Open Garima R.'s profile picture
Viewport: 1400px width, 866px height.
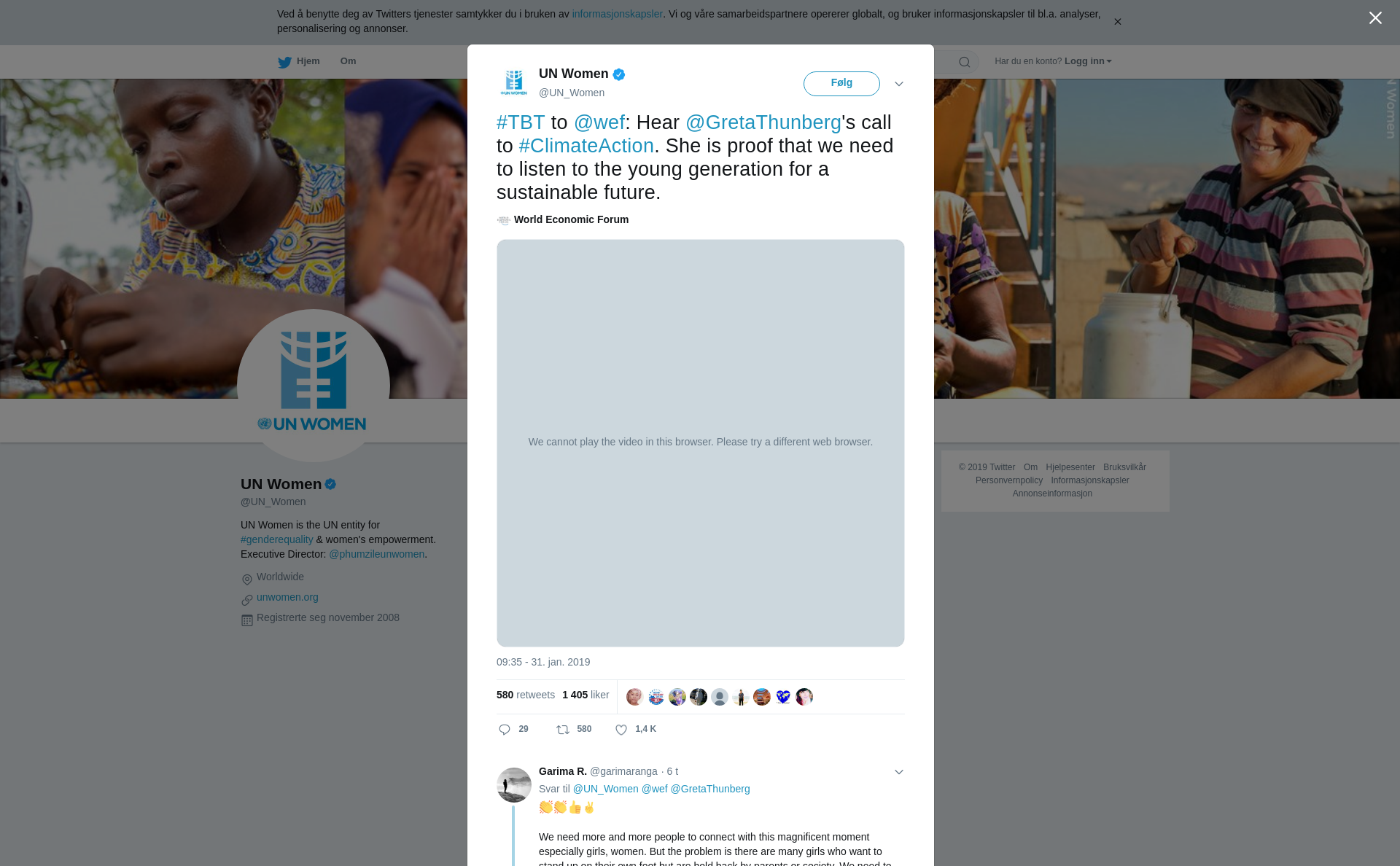click(514, 785)
